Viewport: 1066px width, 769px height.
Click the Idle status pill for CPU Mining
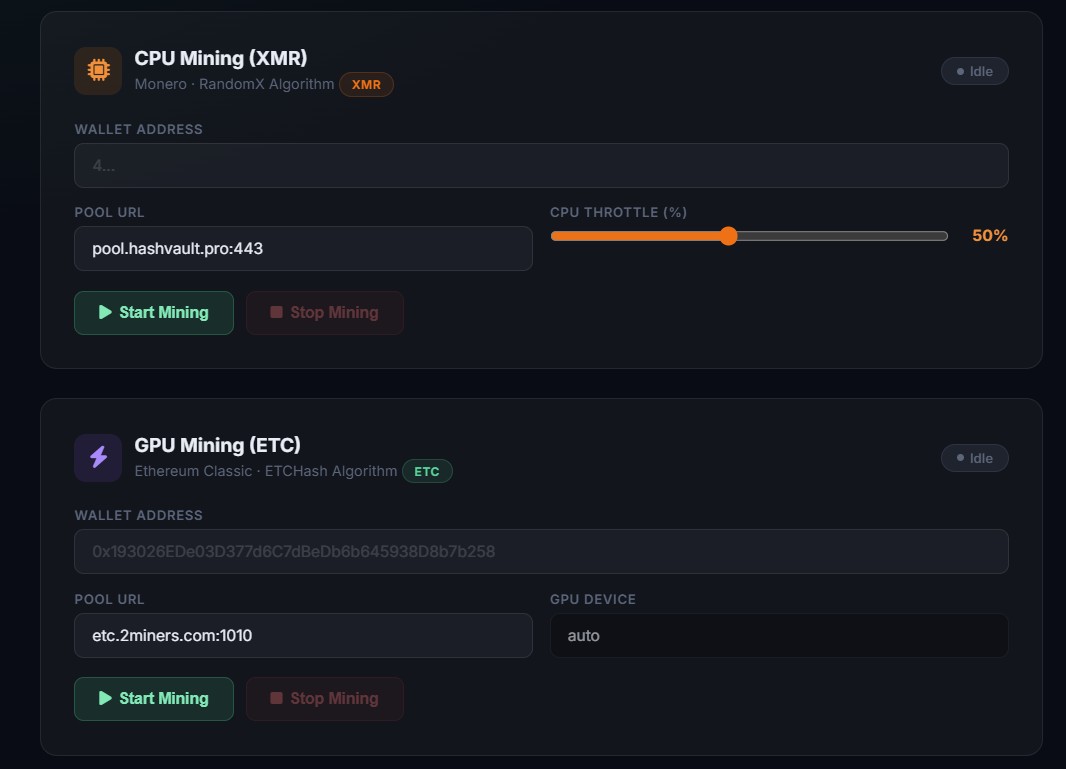tap(974, 71)
